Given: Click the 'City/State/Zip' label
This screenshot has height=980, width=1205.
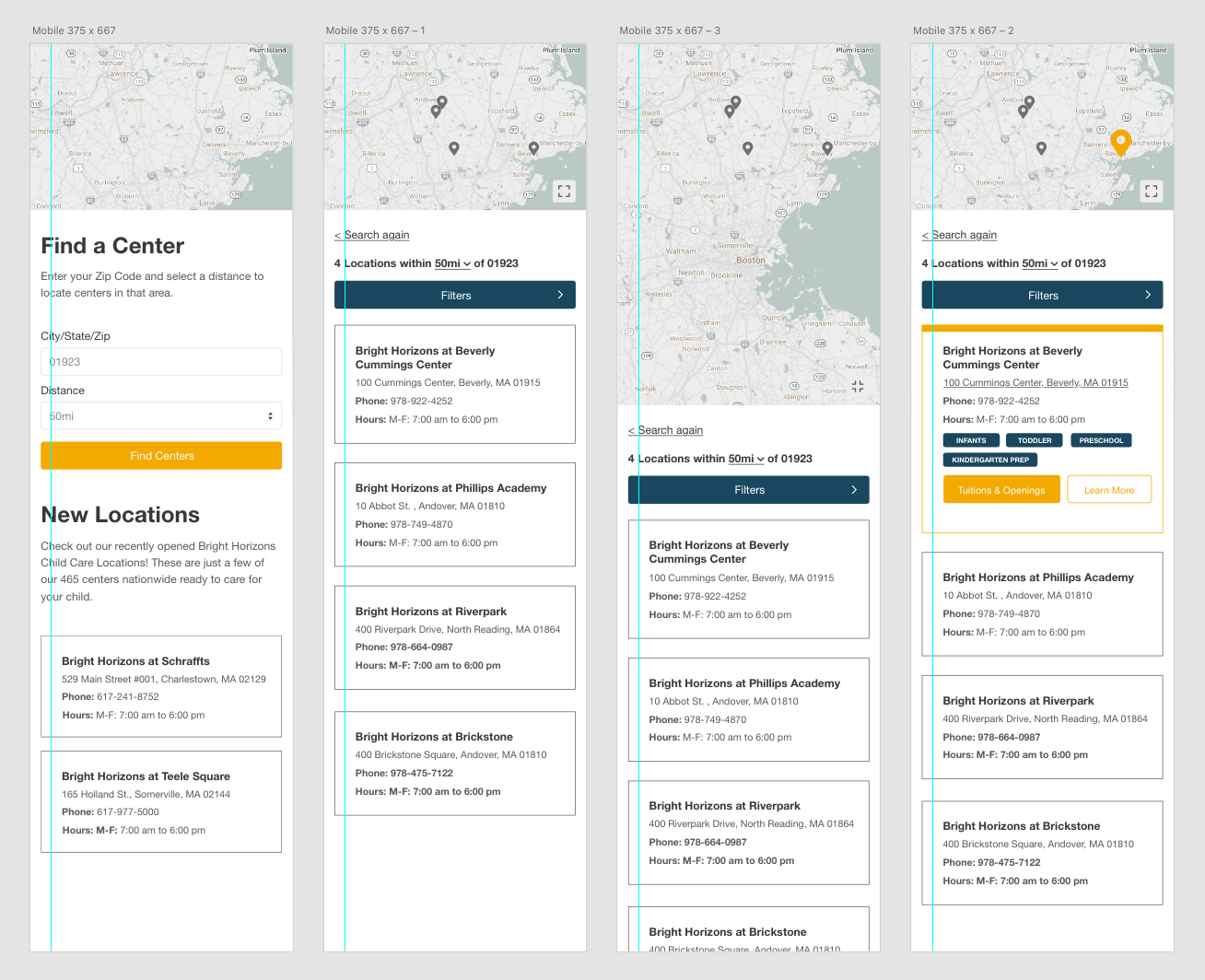Looking at the screenshot, I should 76,336.
